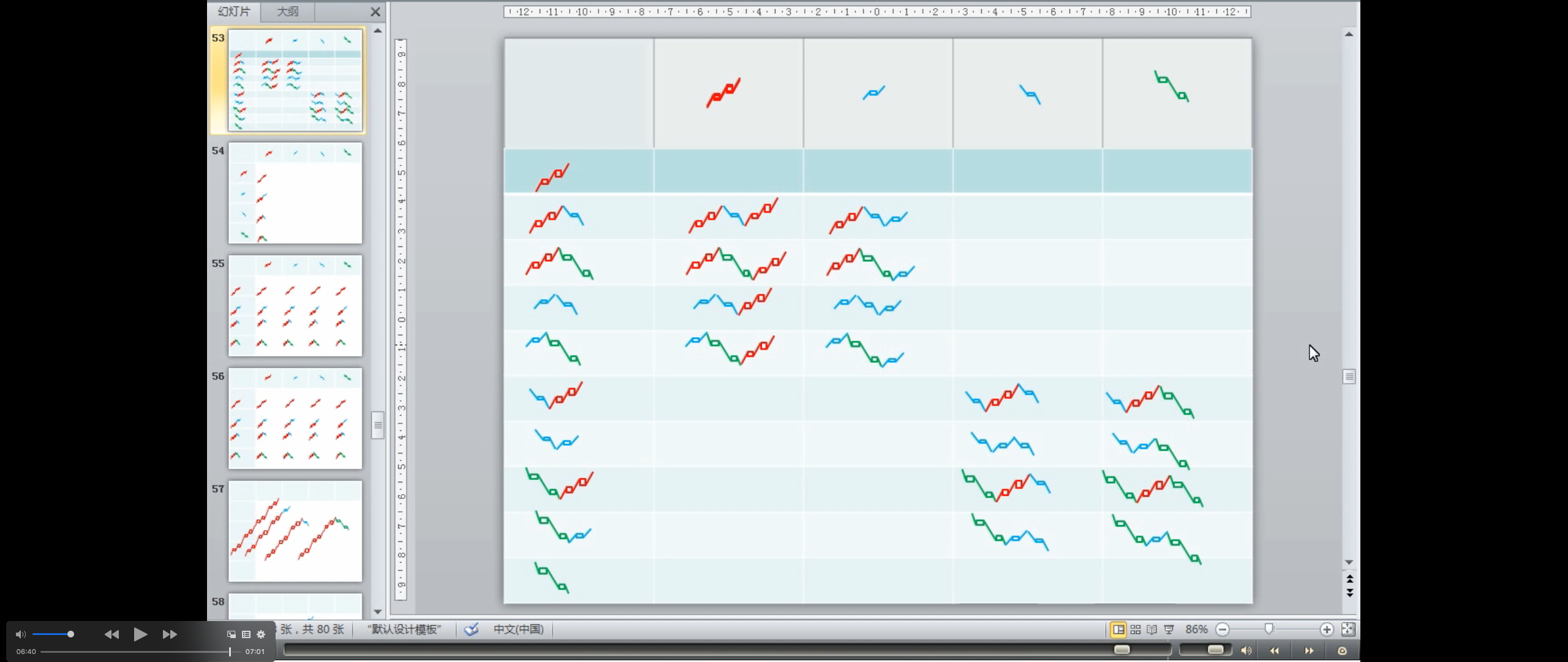Select the red pattern in highlighted first row
This screenshot has height=662, width=1568.
click(x=552, y=177)
